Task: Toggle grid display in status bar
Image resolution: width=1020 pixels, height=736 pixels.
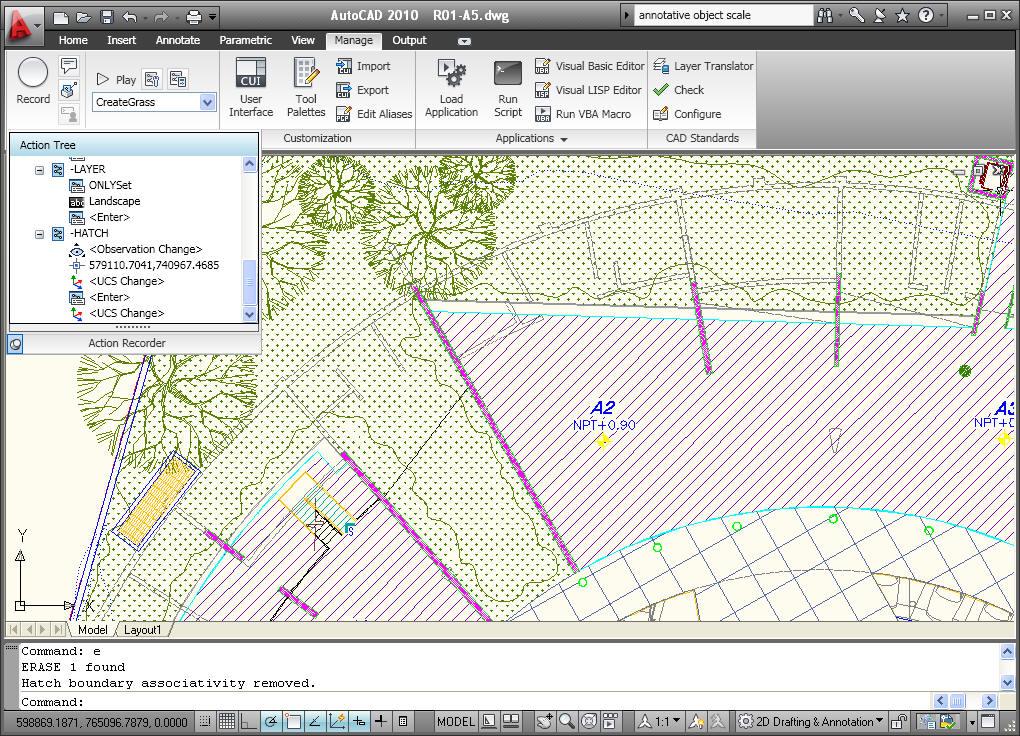Action: [x=226, y=721]
